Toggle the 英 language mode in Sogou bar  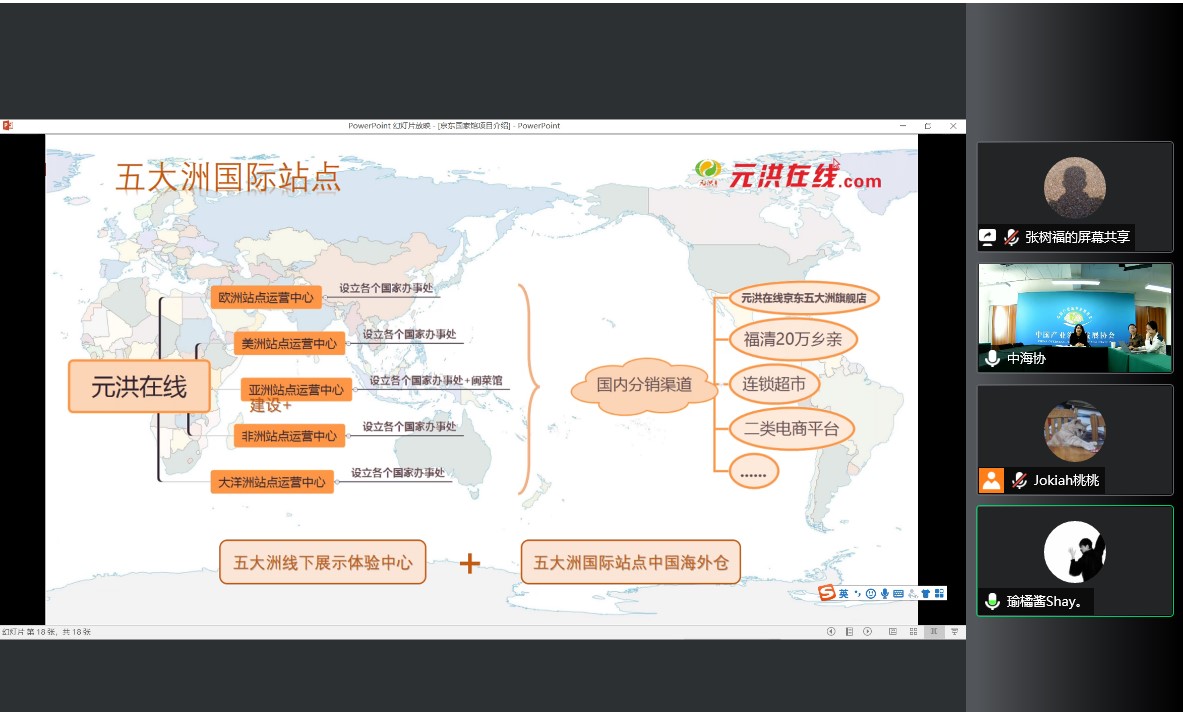[843, 594]
